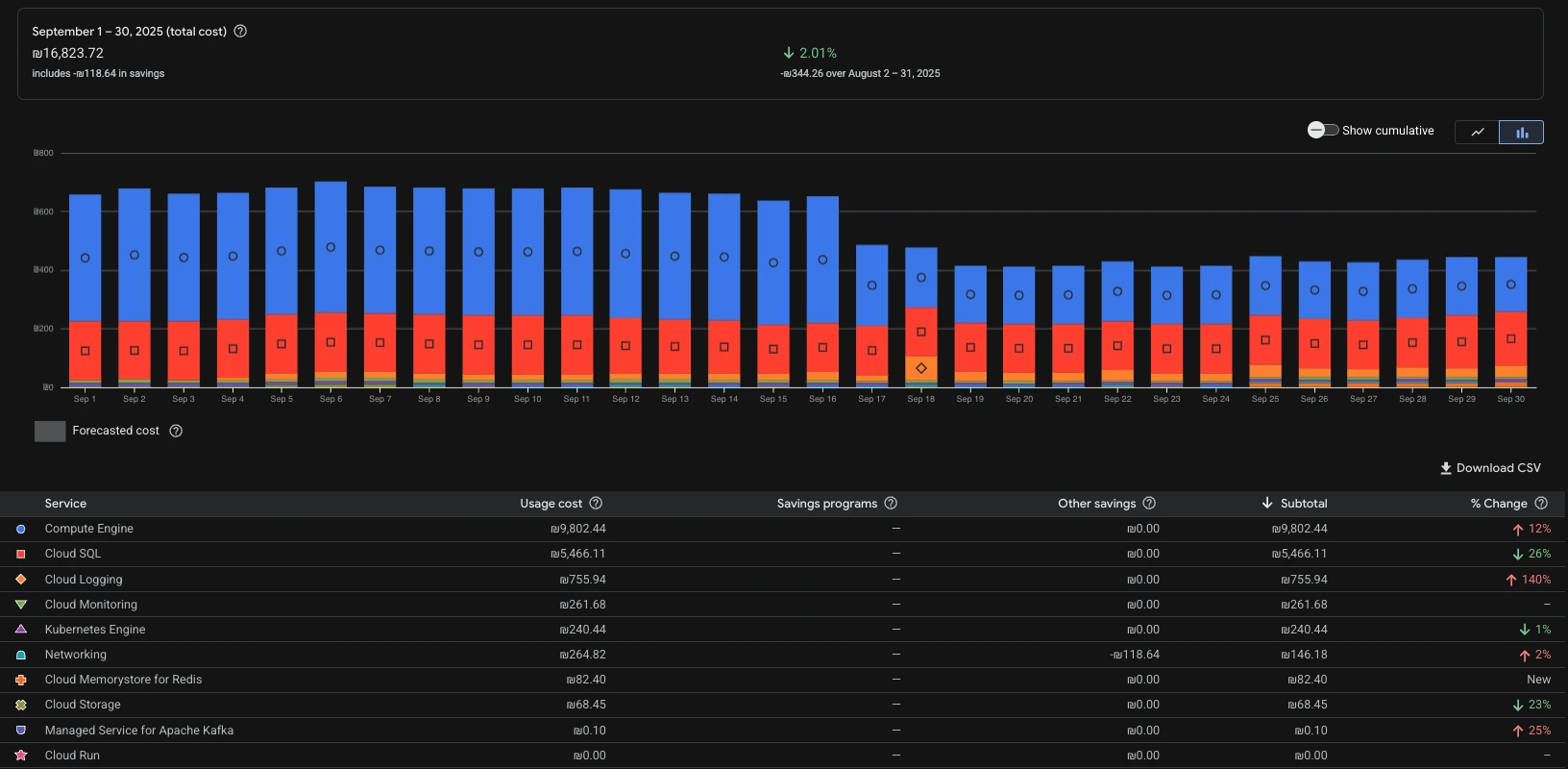Sort table by Subtotal column arrow
1568x769 pixels.
1267,504
